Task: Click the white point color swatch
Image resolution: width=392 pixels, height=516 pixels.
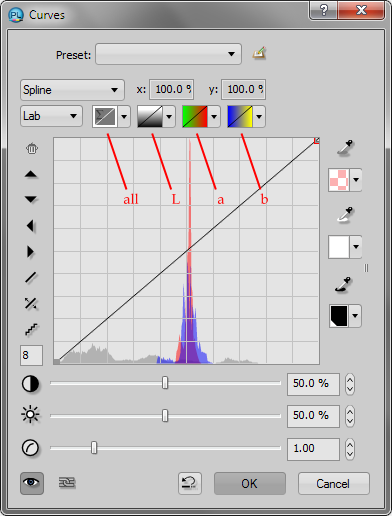Action: tap(339, 247)
